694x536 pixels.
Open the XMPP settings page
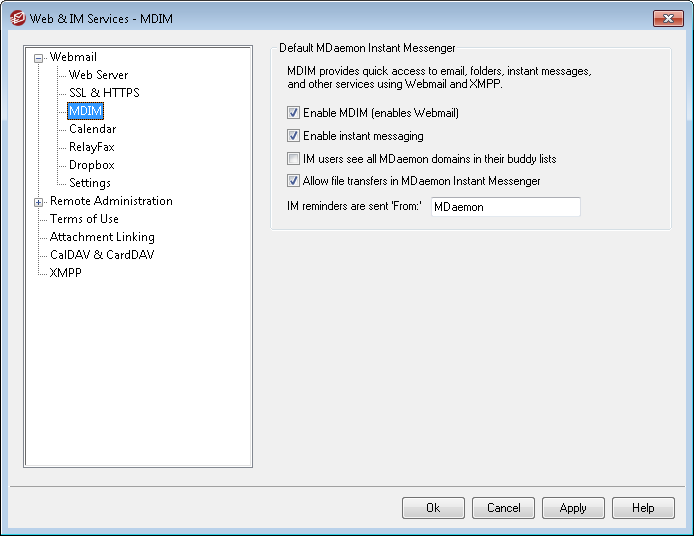coord(66,273)
